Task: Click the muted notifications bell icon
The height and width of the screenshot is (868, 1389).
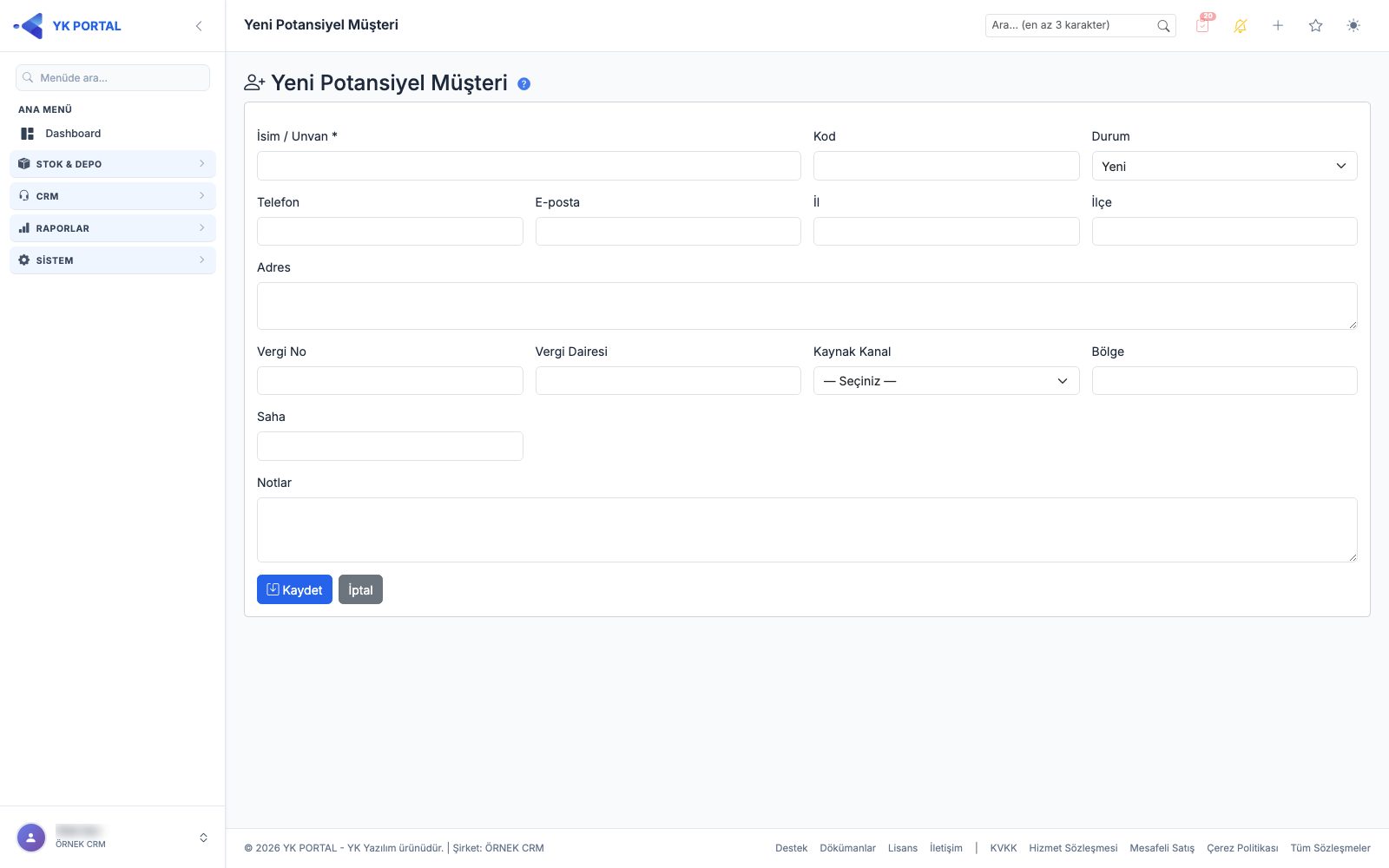Action: (x=1241, y=26)
